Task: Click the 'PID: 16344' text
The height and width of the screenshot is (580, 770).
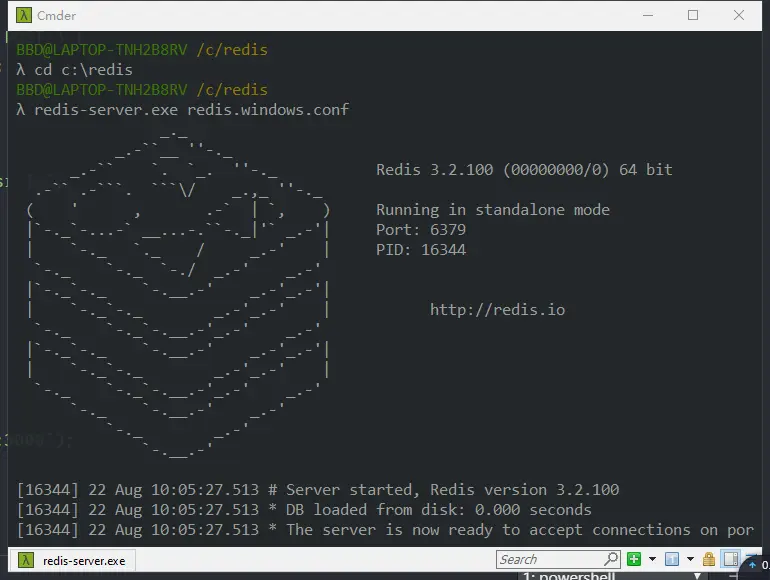Action: [x=421, y=250]
